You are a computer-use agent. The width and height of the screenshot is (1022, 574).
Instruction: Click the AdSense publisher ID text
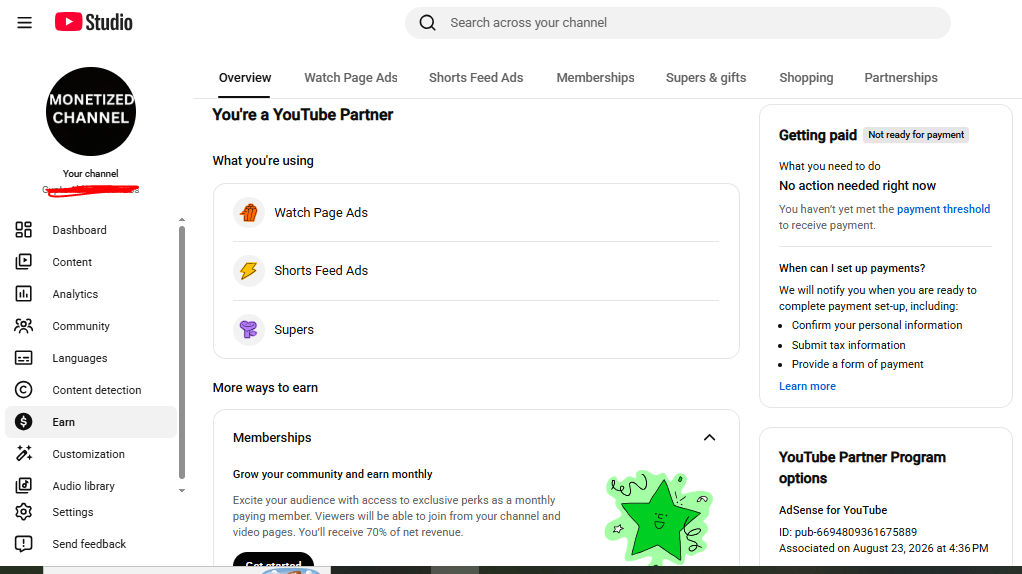coord(848,532)
